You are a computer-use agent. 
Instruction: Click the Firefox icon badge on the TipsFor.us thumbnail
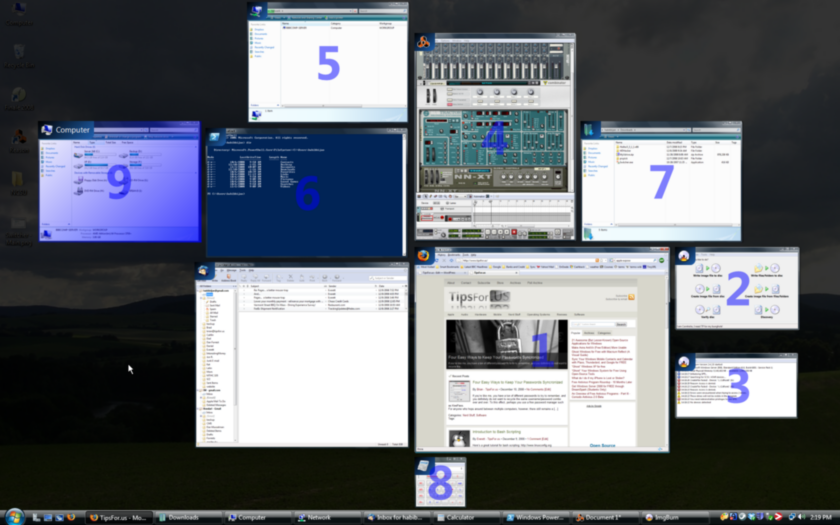pos(423,256)
